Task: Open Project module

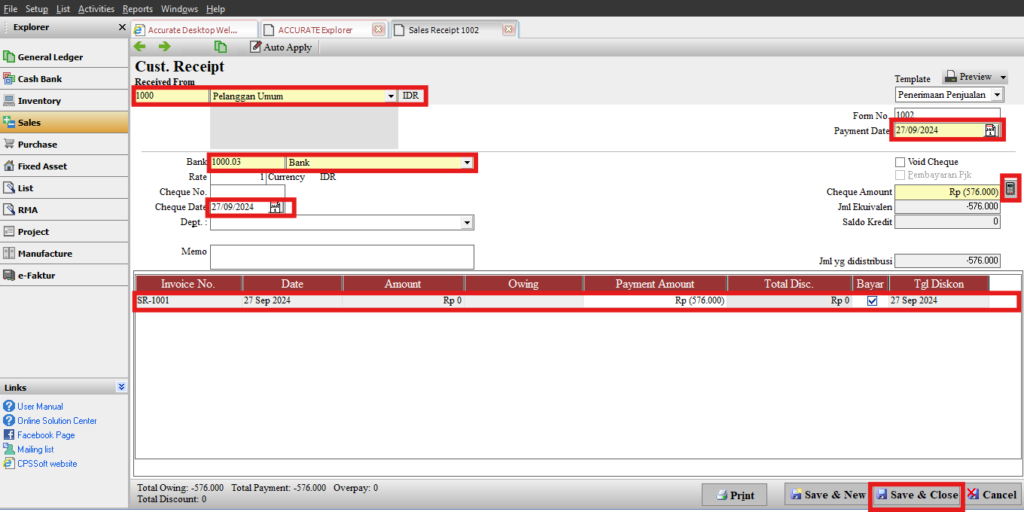Action: (x=64, y=232)
